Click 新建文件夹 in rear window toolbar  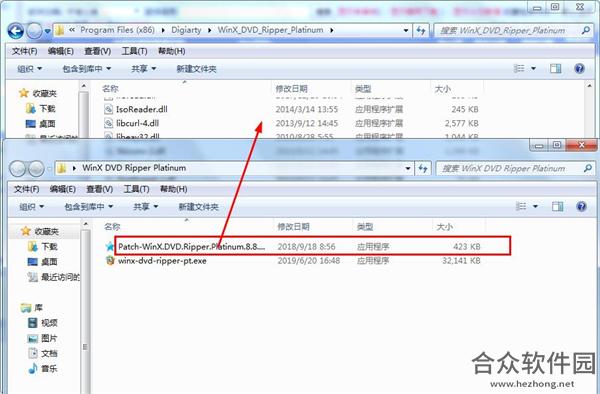click(x=196, y=69)
